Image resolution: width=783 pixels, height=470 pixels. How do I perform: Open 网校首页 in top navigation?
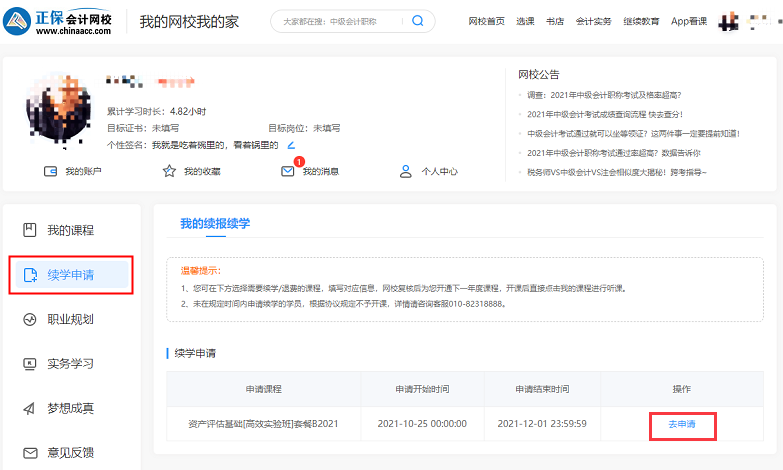[486, 21]
